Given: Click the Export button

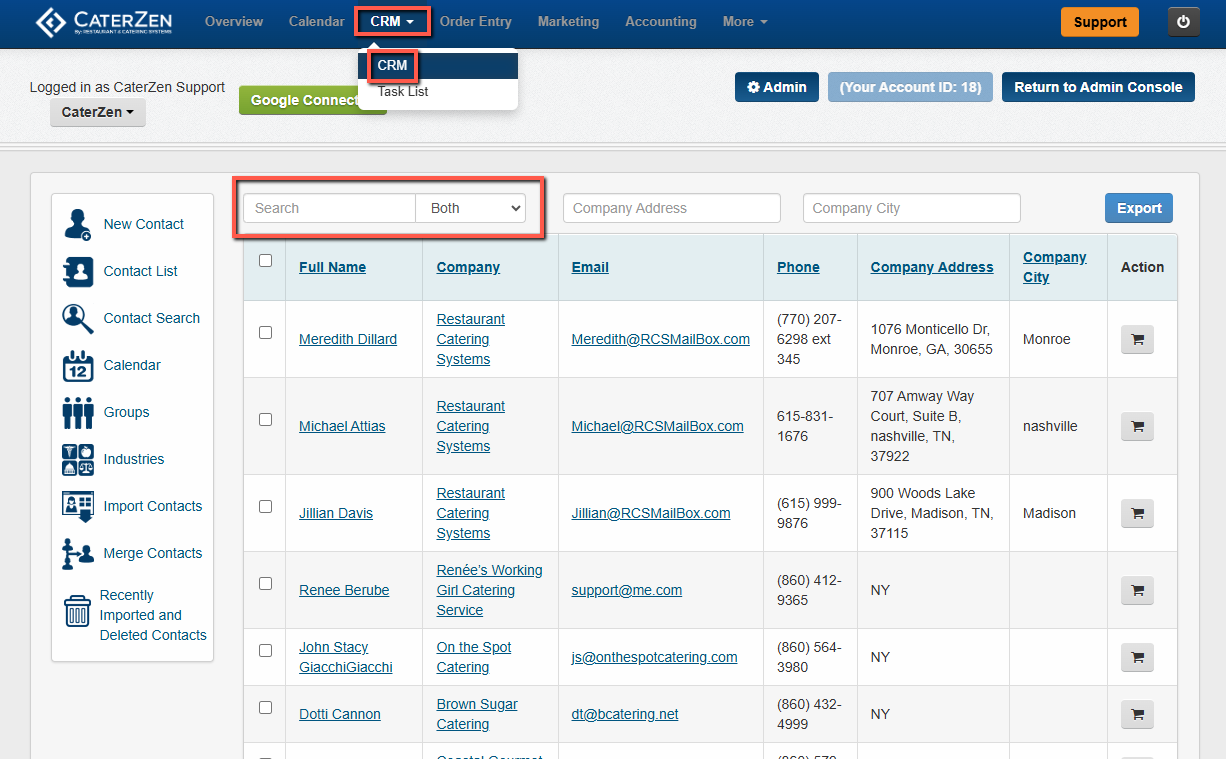Looking at the screenshot, I should point(1139,208).
